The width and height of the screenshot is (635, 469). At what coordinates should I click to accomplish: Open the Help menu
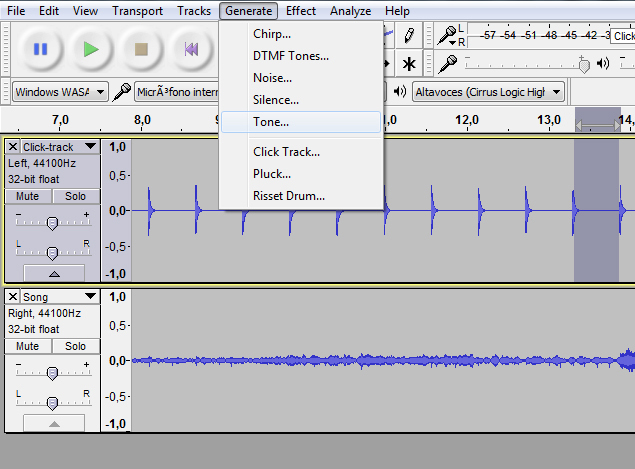397,11
